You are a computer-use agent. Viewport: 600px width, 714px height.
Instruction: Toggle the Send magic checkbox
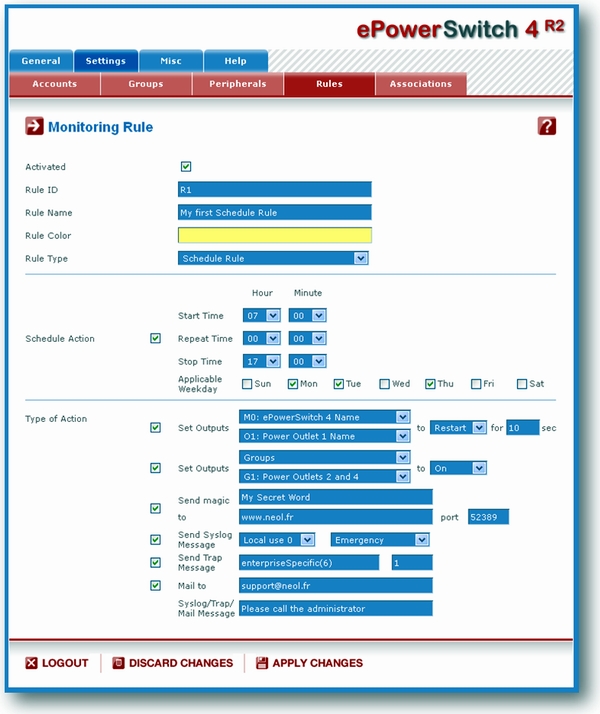coord(155,508)
